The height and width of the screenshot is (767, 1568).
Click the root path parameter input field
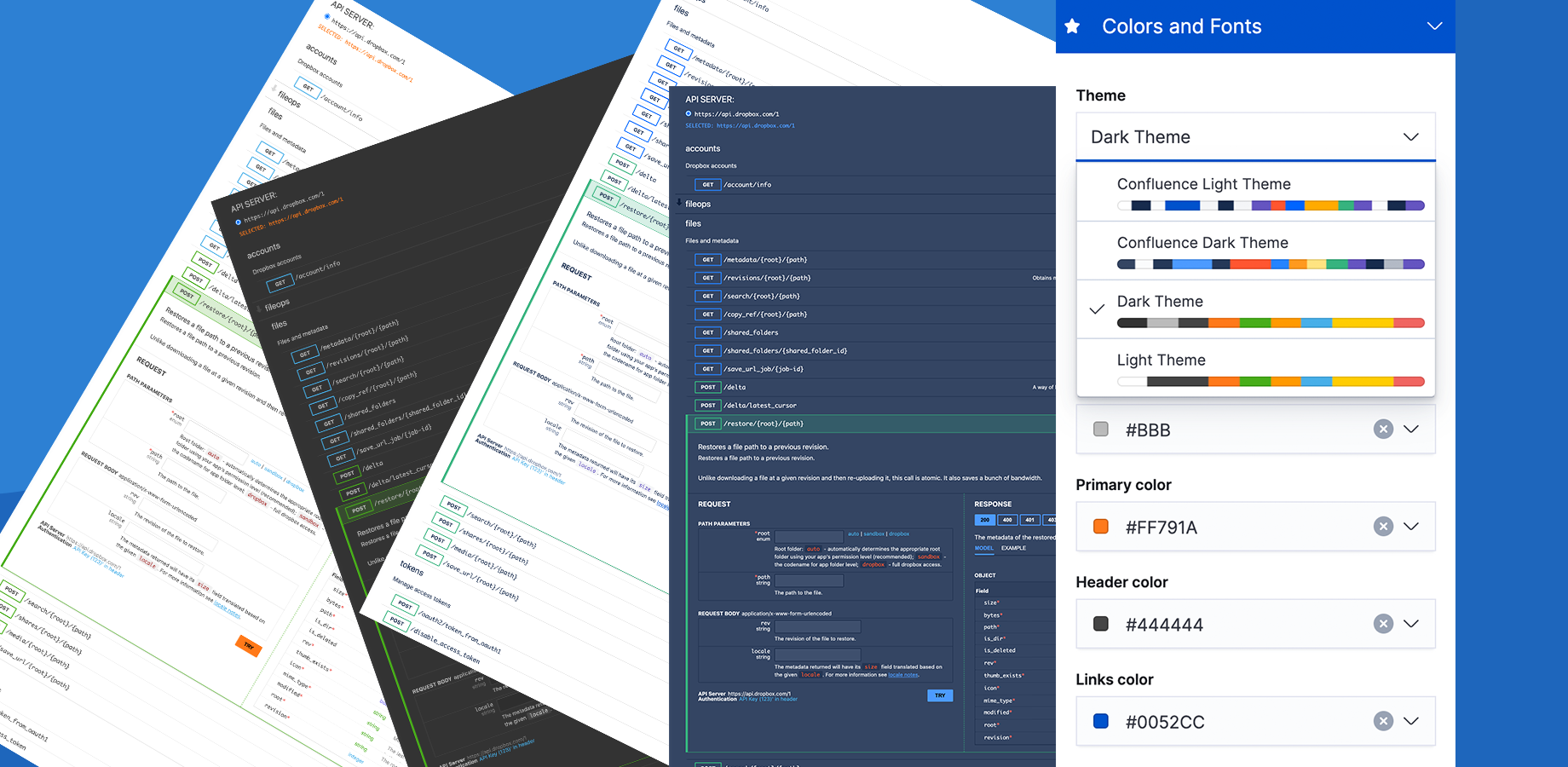click(809, 537)
